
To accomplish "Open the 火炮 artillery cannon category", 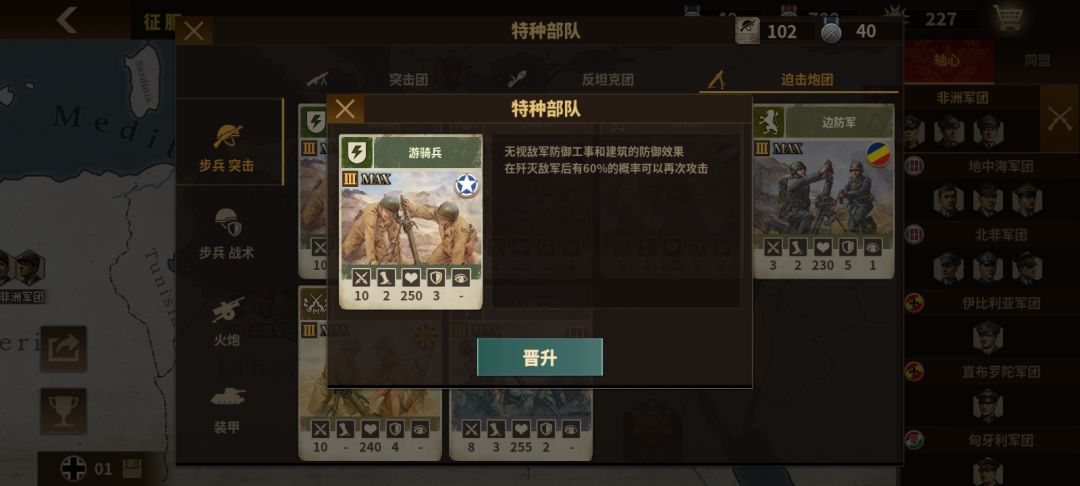I will point(227,321).
